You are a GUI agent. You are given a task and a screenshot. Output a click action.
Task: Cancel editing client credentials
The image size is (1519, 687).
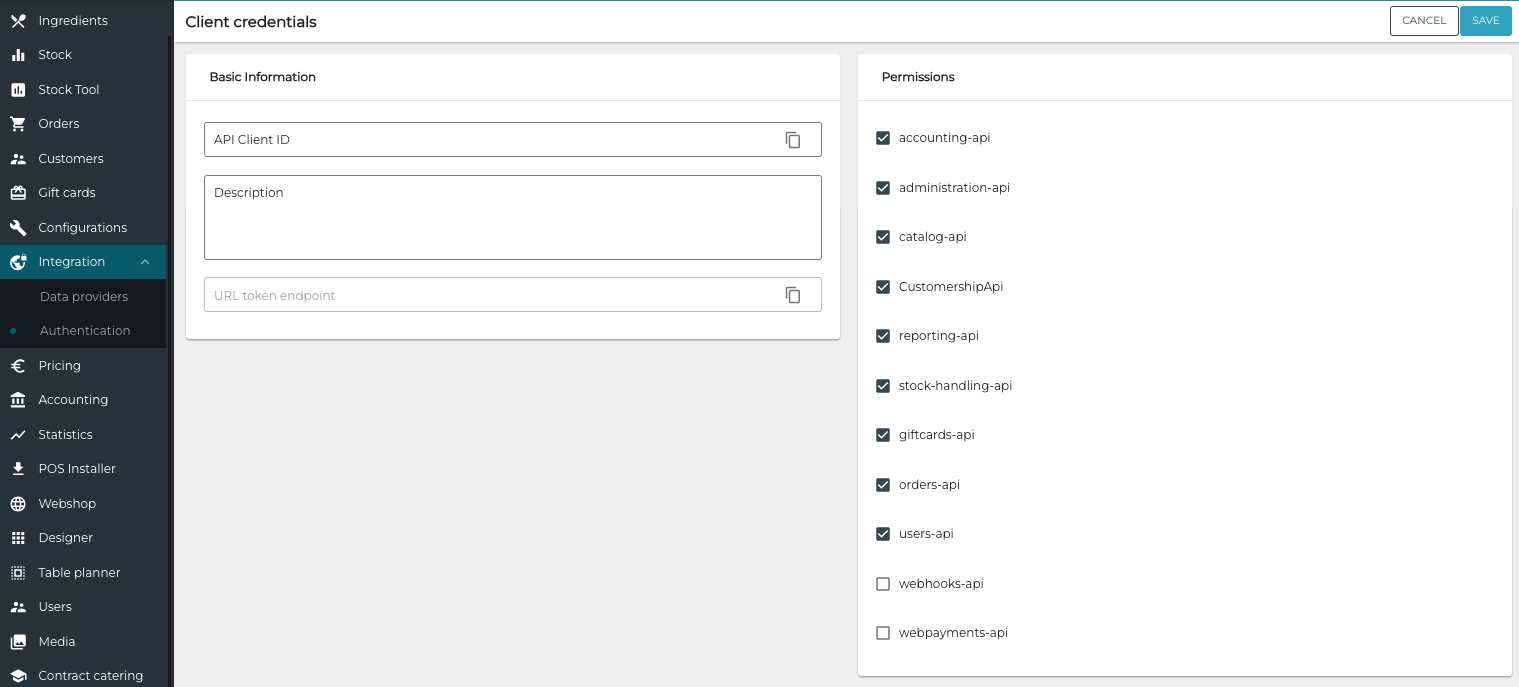pos(1423,21)
